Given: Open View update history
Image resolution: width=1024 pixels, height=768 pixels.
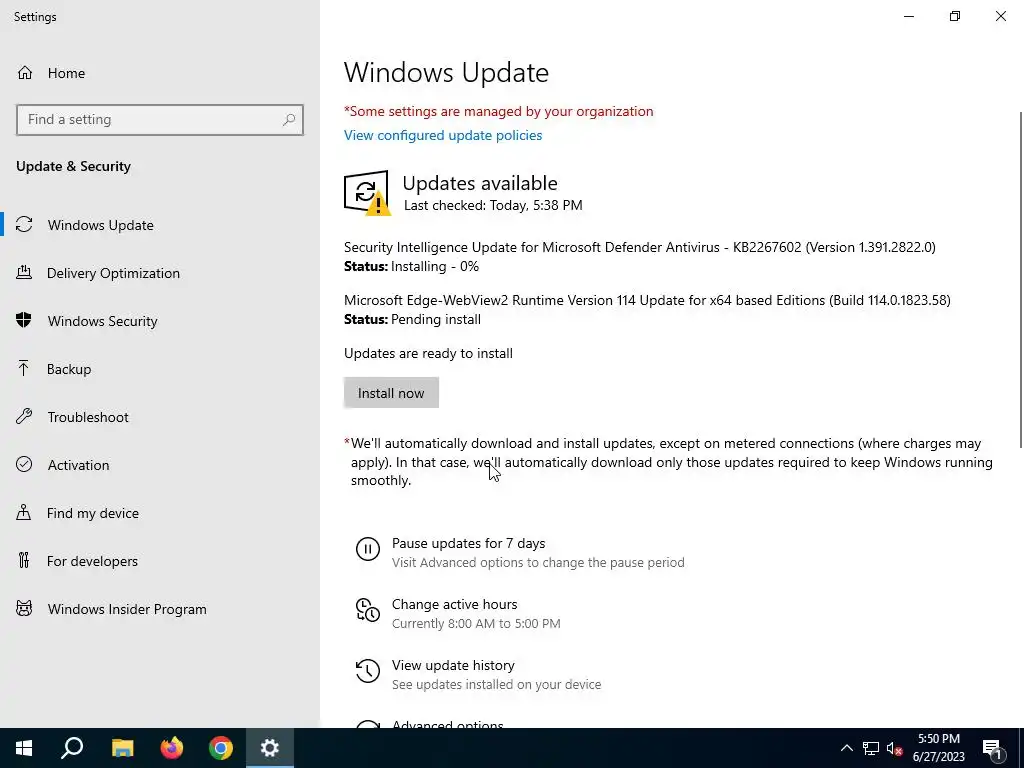Looking at the screenshot, I should [x=479, y=674].
